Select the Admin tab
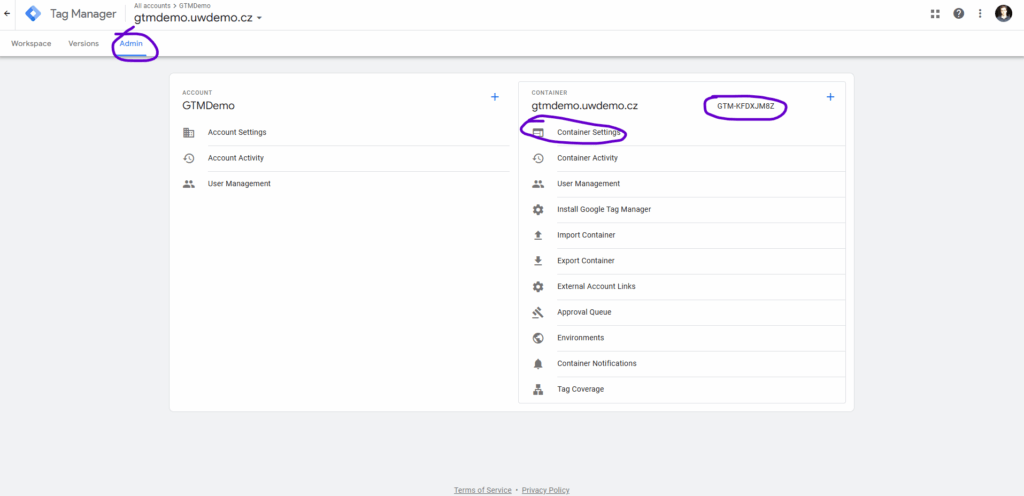The image size is (1024, 496). click(131, 44)
